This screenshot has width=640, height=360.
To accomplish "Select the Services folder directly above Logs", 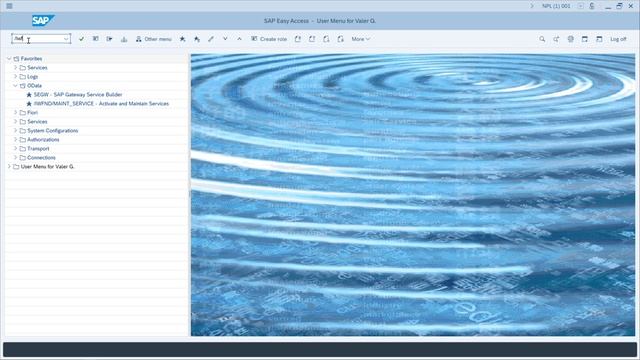I will click(x=37, y=68).
